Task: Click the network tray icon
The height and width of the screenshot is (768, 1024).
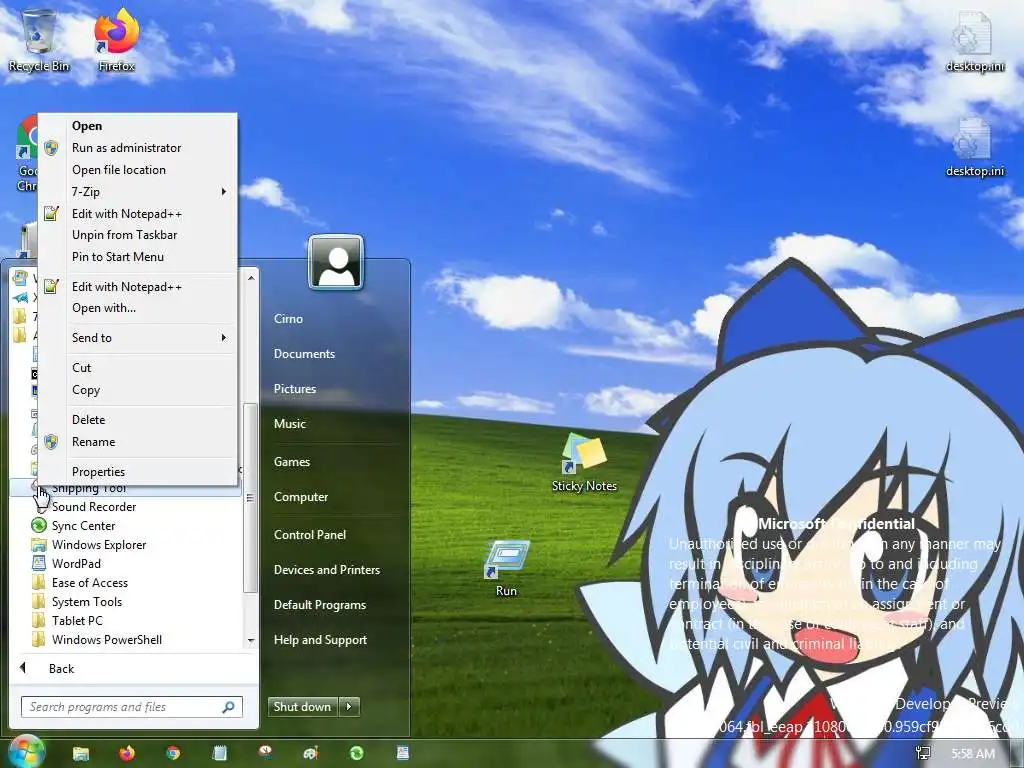Action: 923,754
